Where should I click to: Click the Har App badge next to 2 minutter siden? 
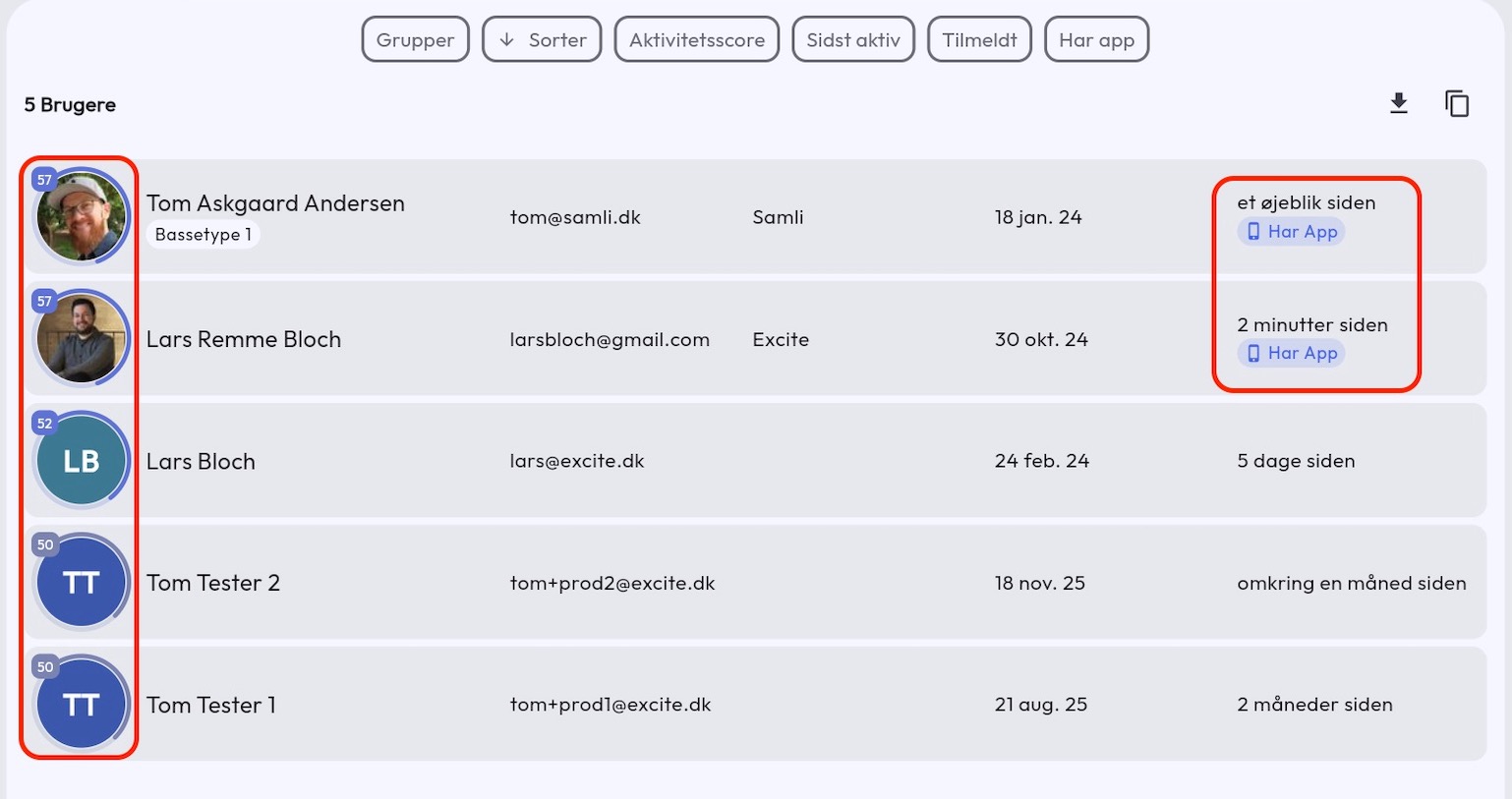click(1291, 353)
